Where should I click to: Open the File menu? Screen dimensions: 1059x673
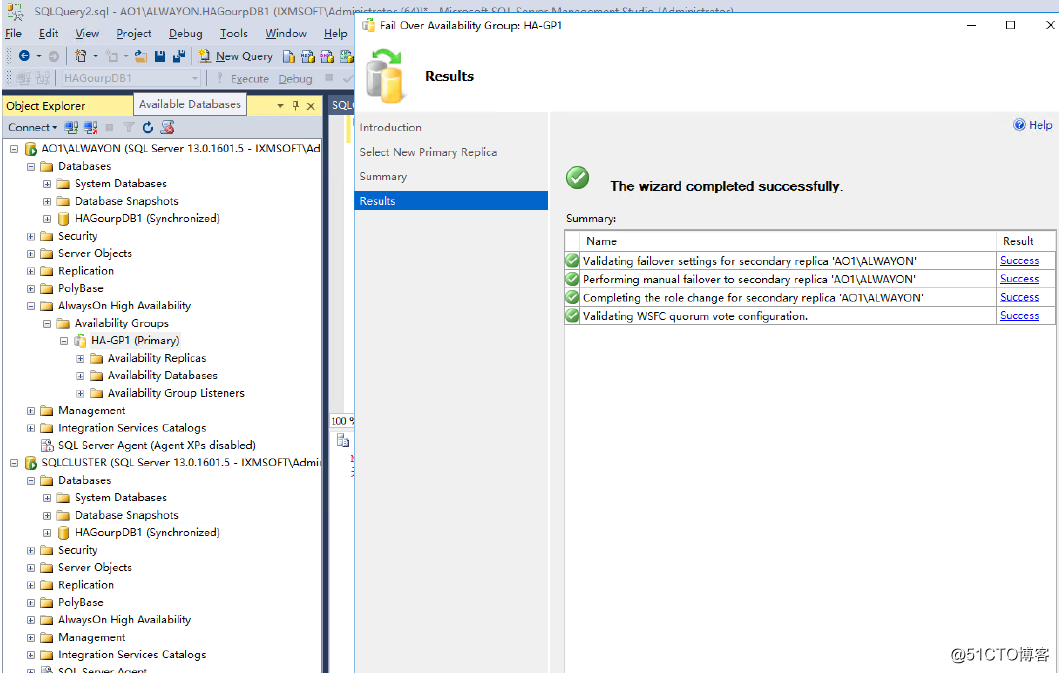(x=14, y=33)
